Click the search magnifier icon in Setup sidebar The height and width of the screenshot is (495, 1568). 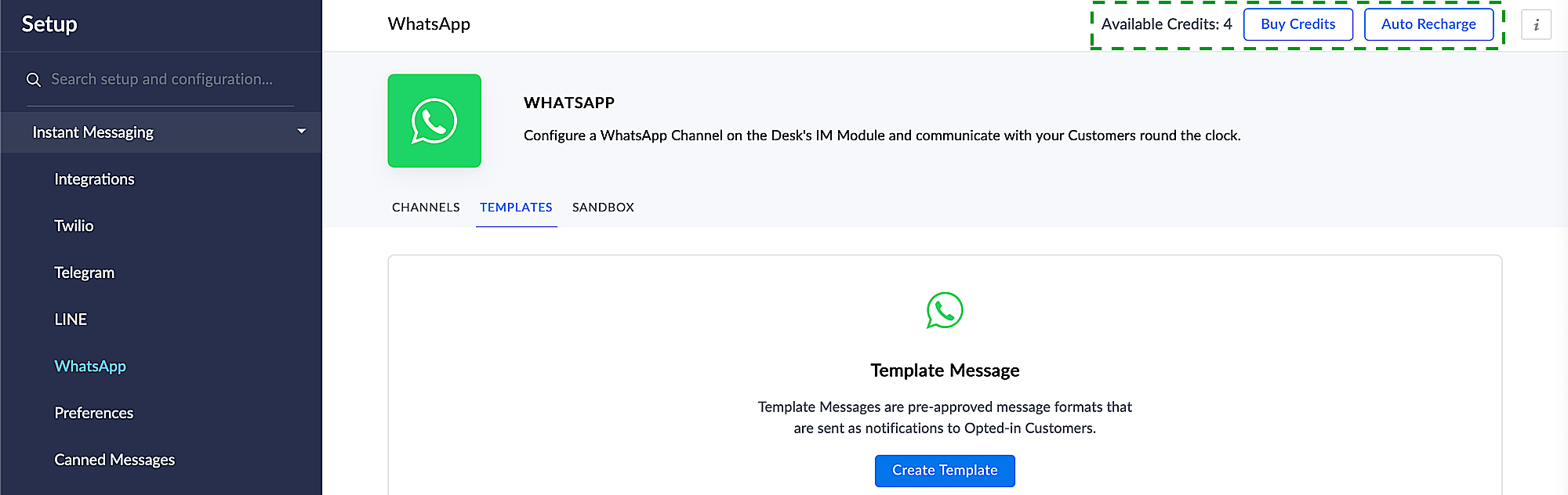pyautogui.click(x=34, y=80)
